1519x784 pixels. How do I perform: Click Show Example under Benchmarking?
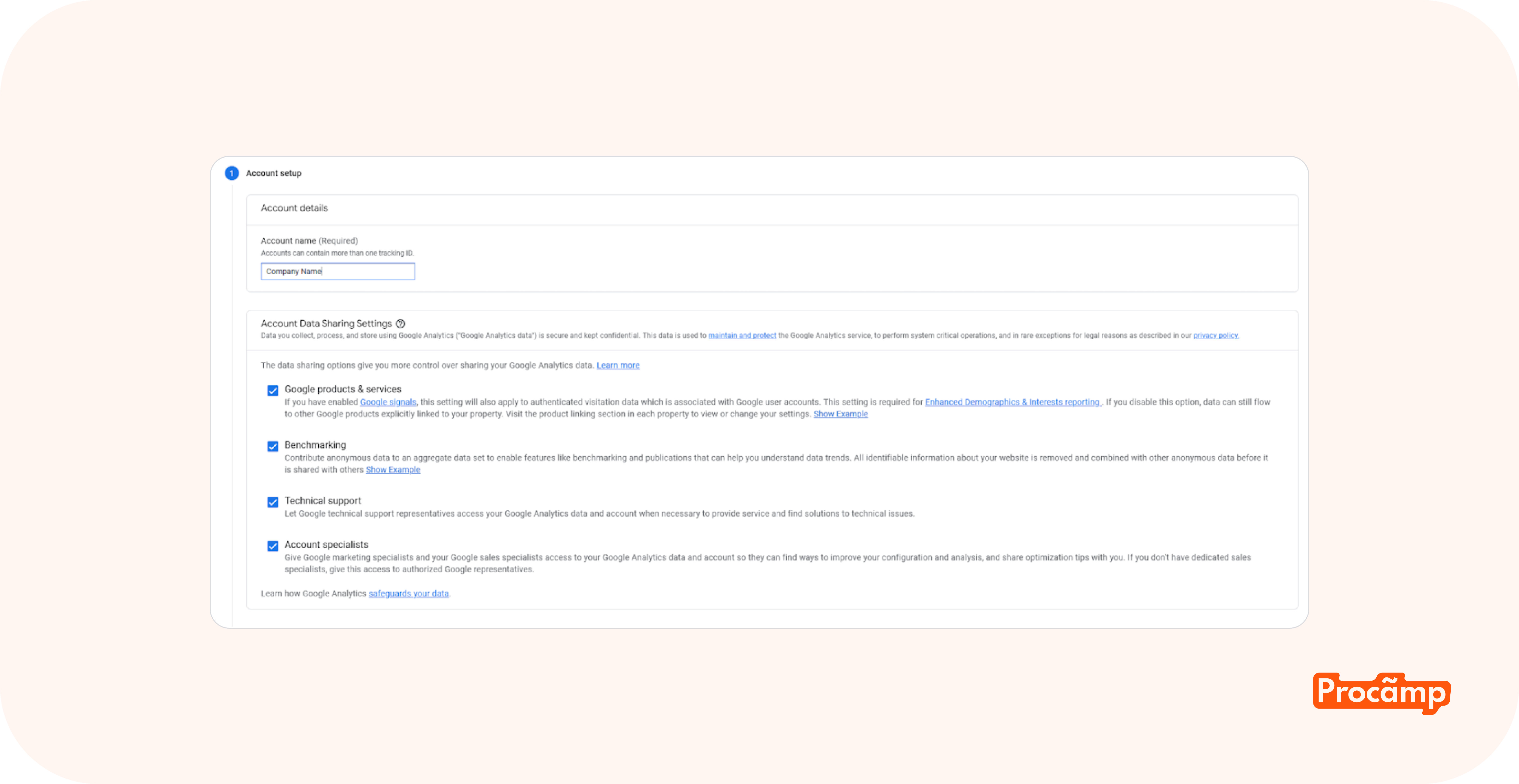pyautogui.click(x=393, y=470)
